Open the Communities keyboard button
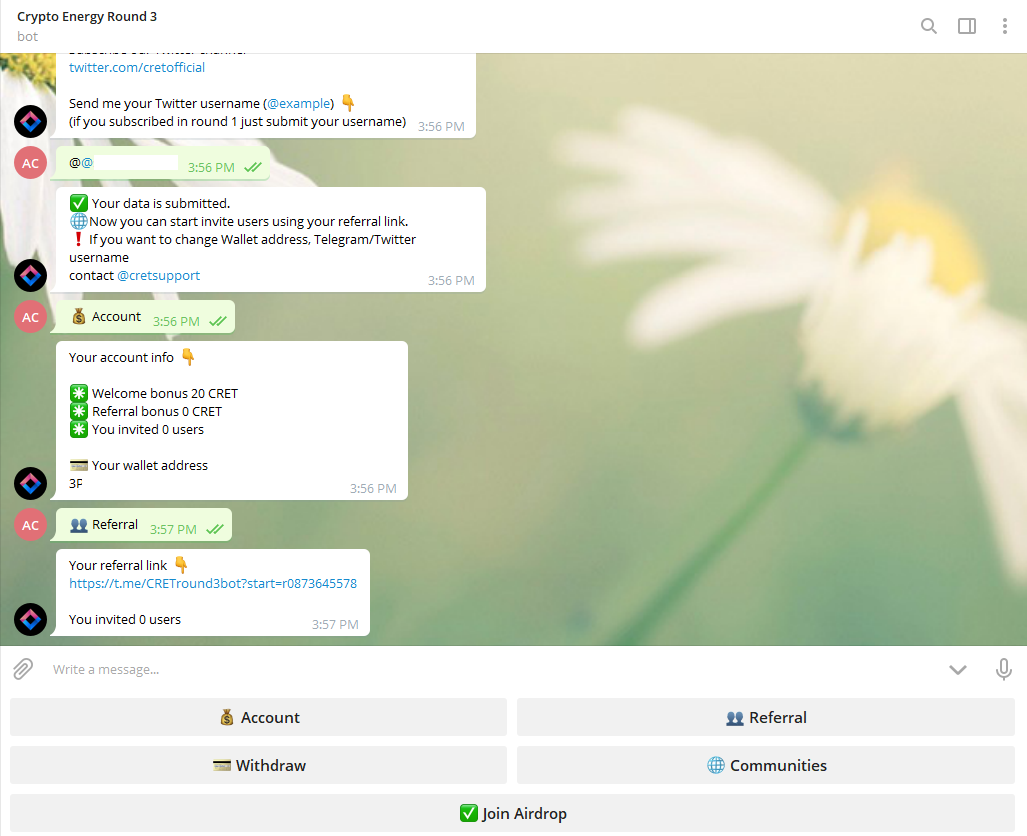This screenshot has width=1027, height=836. [x=766, y=765]
